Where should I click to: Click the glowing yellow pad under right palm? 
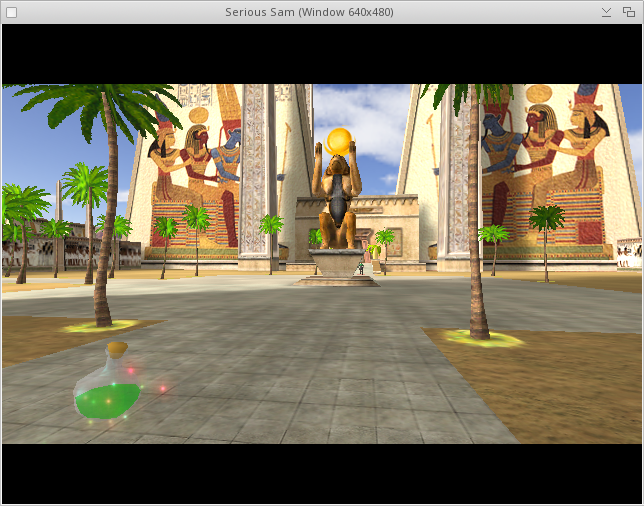[484, 340]
